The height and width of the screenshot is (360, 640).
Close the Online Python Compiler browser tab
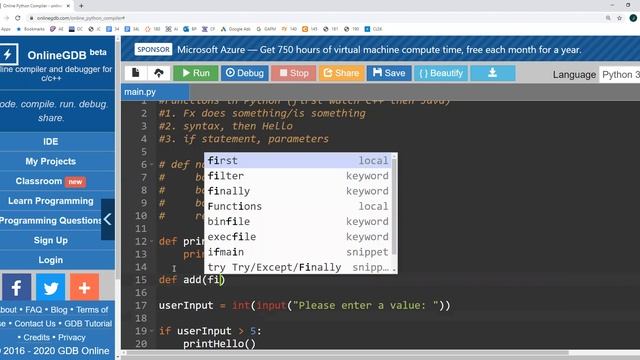point(68,6)
